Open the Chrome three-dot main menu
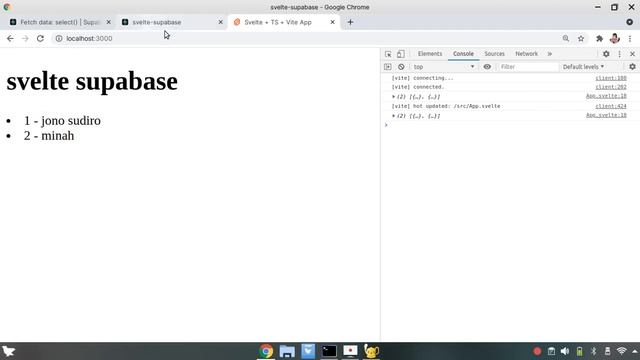The width and height of the screenshot is (640, 360). [x=630, y=38]
